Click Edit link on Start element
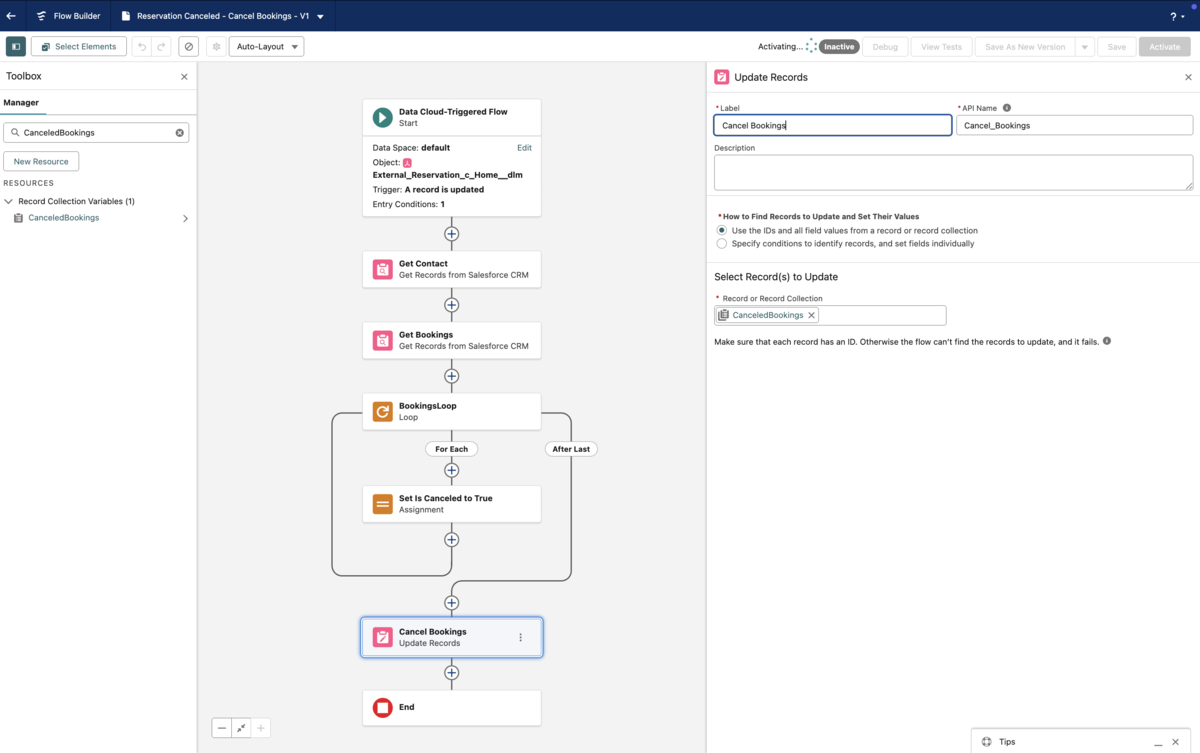 [524, 148]
